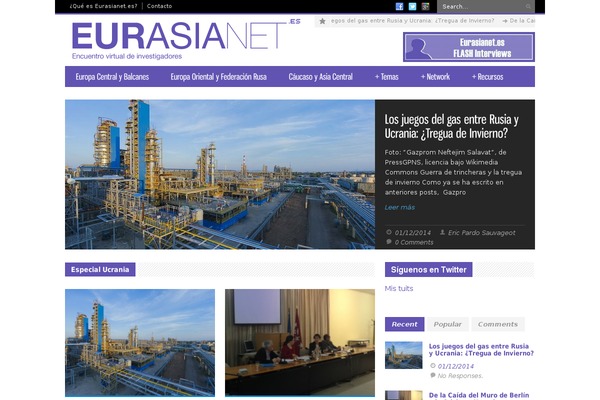The width and height of the screenshot is (600, 400).
Task: Open the '¿Qué es Eurasianet.es?' link
Action: (103, 6)
